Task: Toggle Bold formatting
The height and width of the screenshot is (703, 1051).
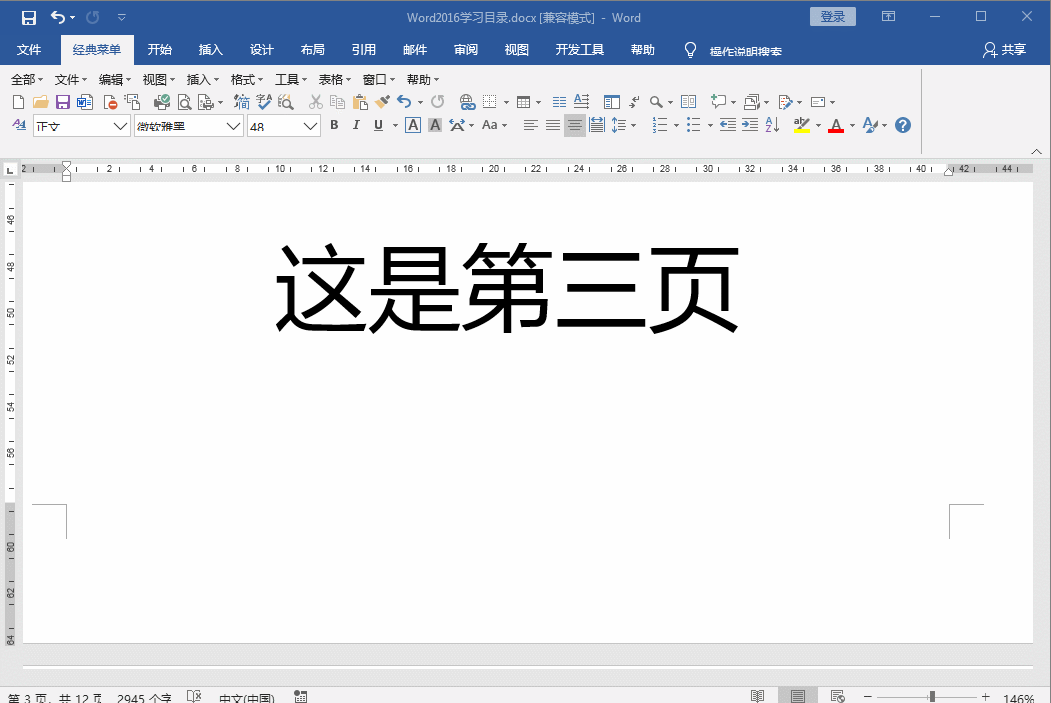Action: pos(334,125)
